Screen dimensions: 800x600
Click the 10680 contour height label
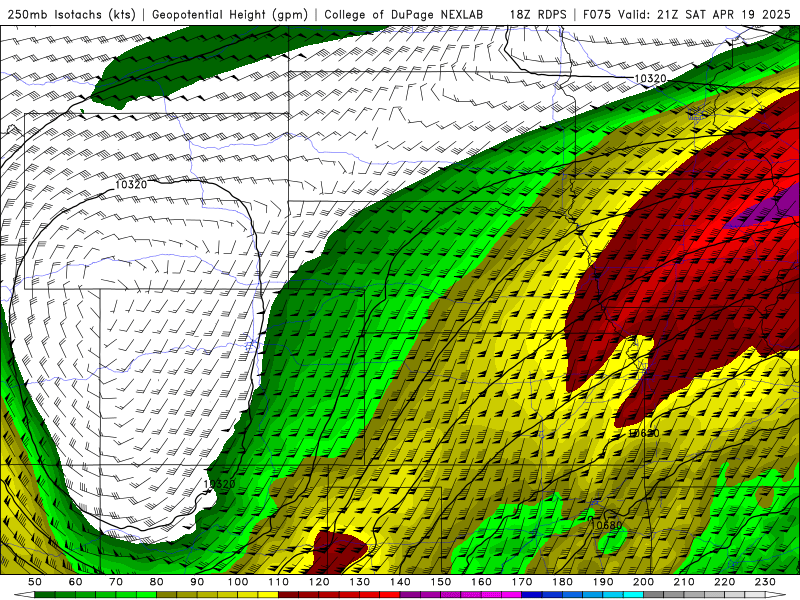[607, 526]
